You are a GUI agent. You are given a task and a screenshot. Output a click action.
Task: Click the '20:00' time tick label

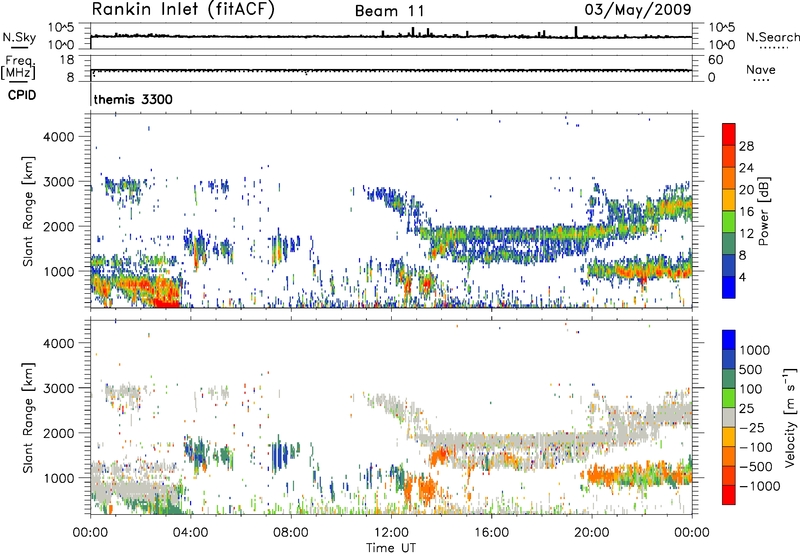click(x=591, y=533)
